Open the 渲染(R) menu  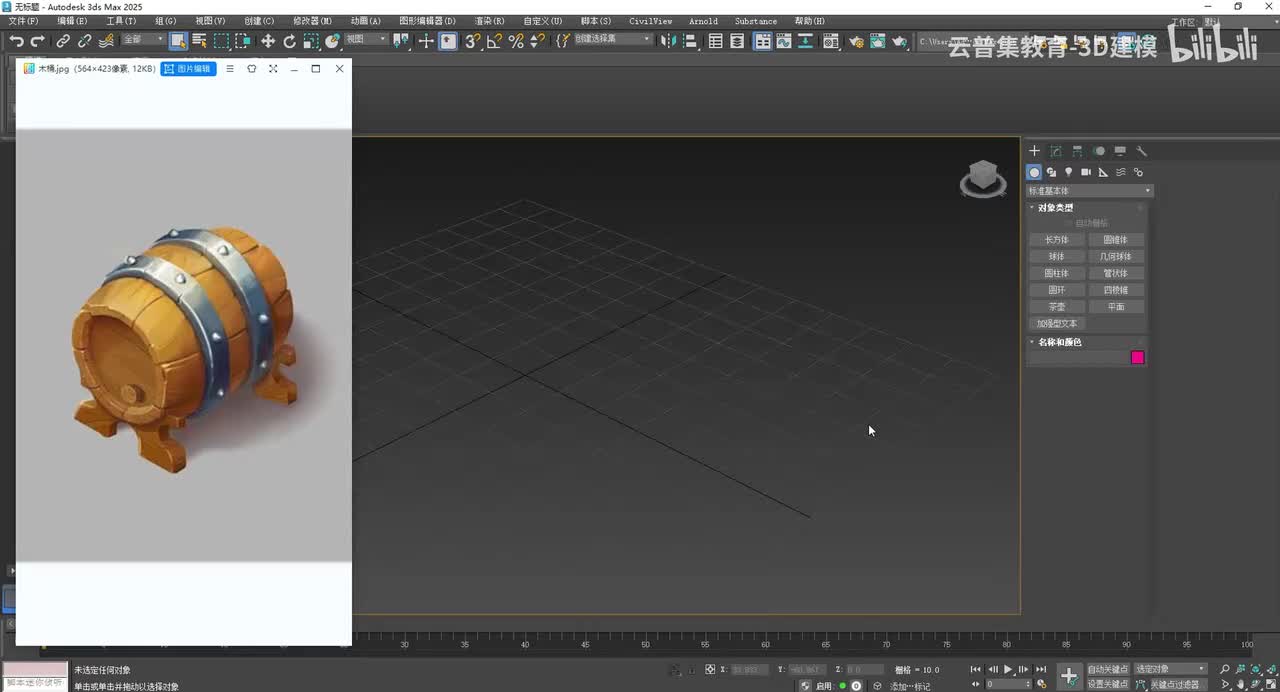coord(489,21)
